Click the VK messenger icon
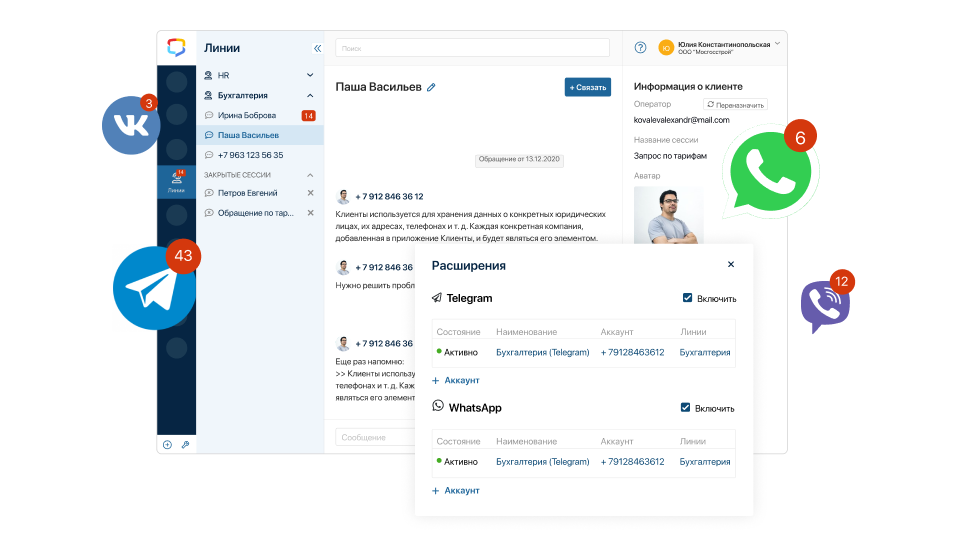The image size is (960, 546). pos(131,125)
